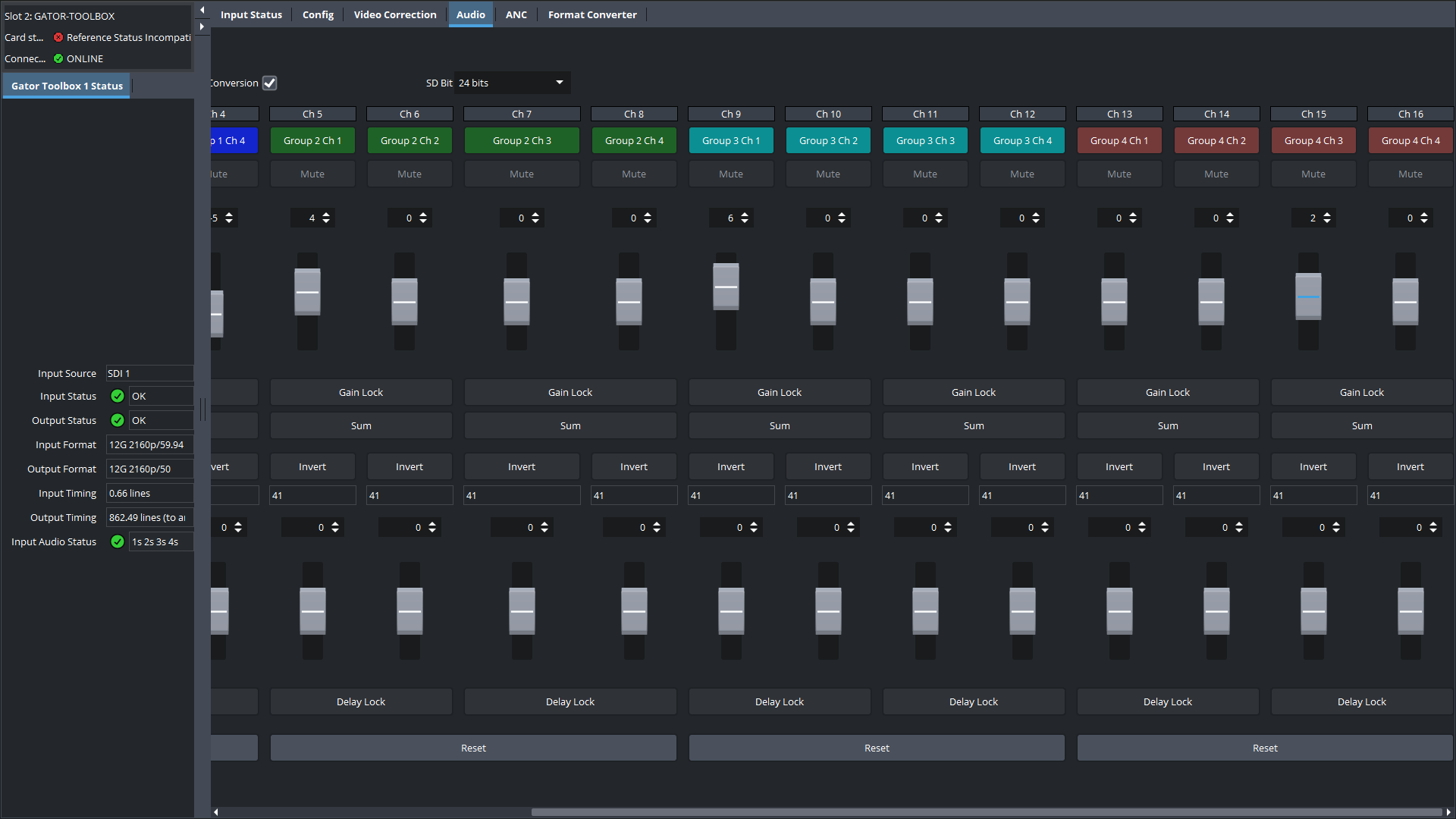Screen dimensions: 1456x819
Task: Click the Ch 15 gain fader handle
Action: coord(1308,297)
